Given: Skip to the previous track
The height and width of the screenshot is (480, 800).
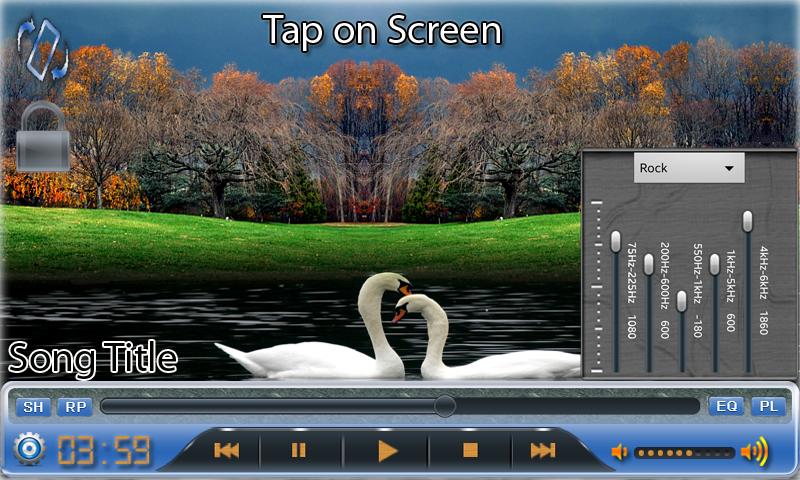Looking at the screenshot, I should point(227,451).
